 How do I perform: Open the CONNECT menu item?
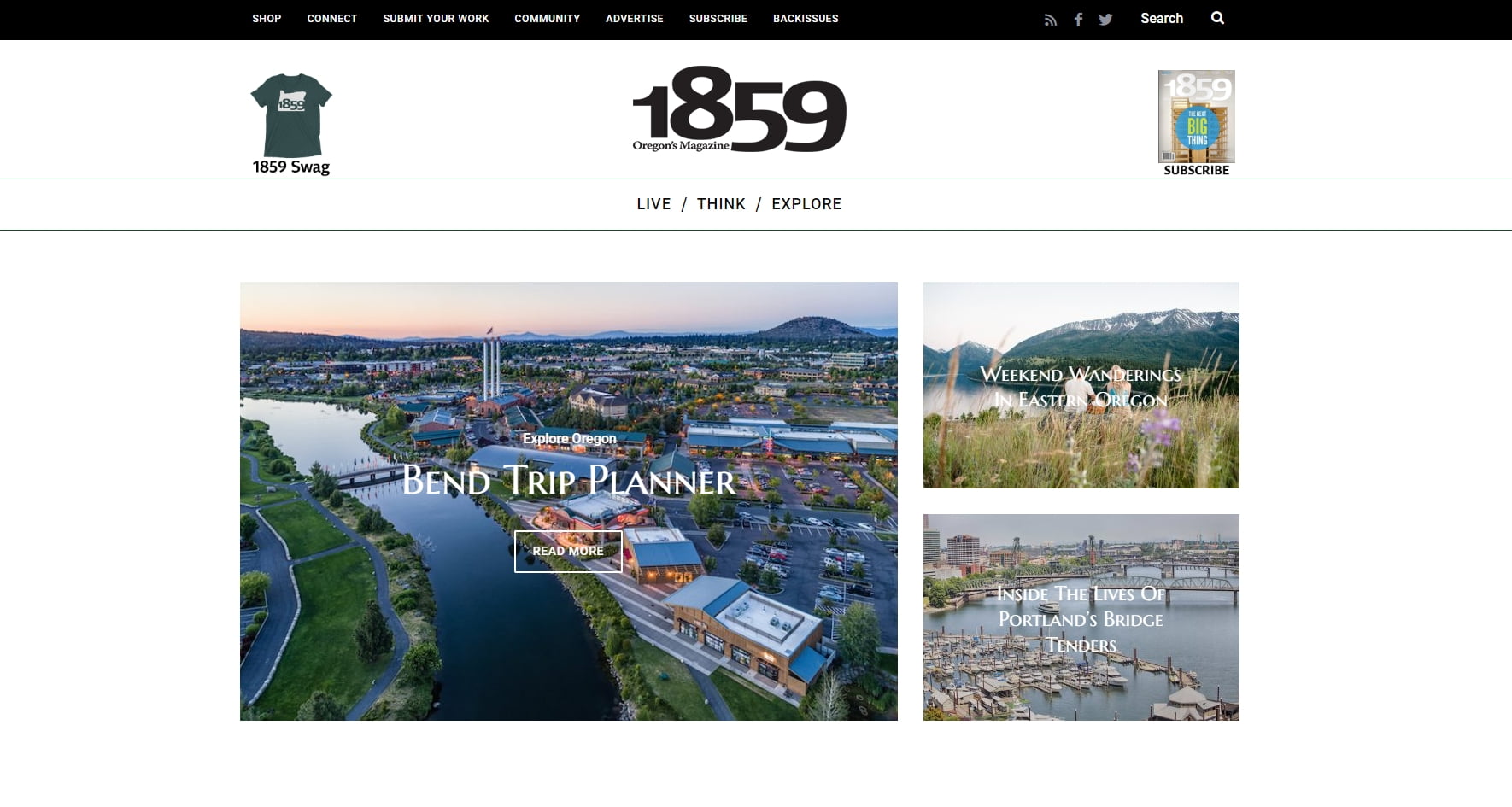tap(332, 19)
